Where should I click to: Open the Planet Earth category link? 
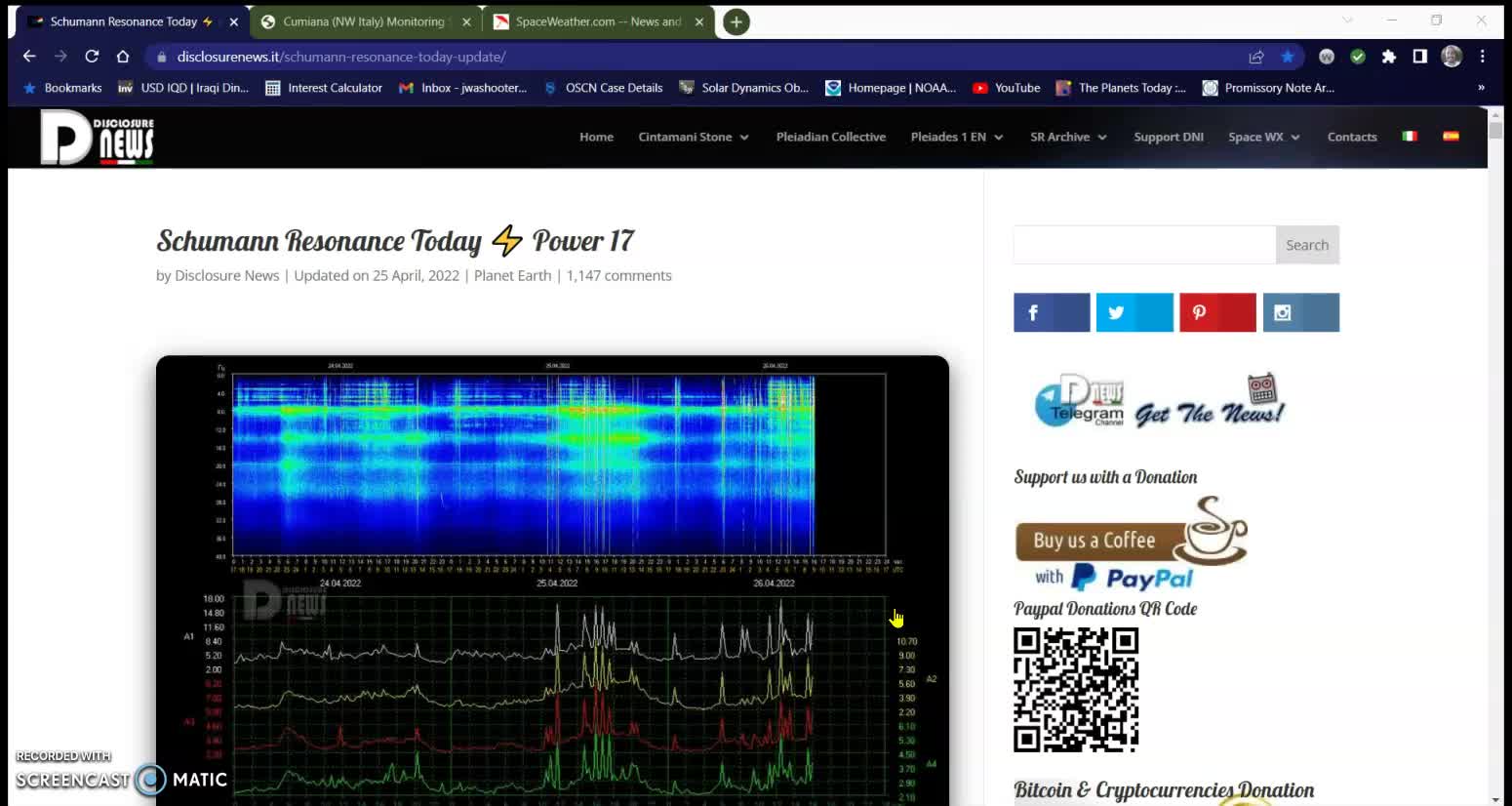click(512, 275)
